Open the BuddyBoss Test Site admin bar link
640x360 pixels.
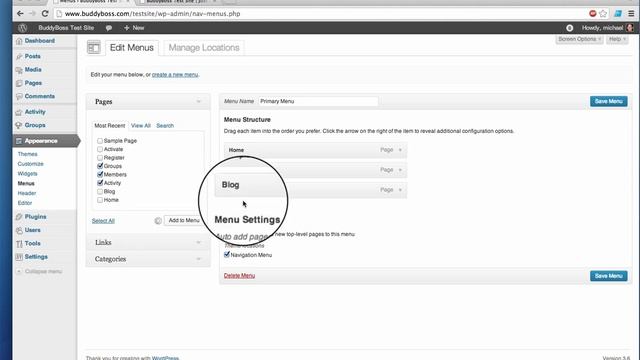point(66,28)
